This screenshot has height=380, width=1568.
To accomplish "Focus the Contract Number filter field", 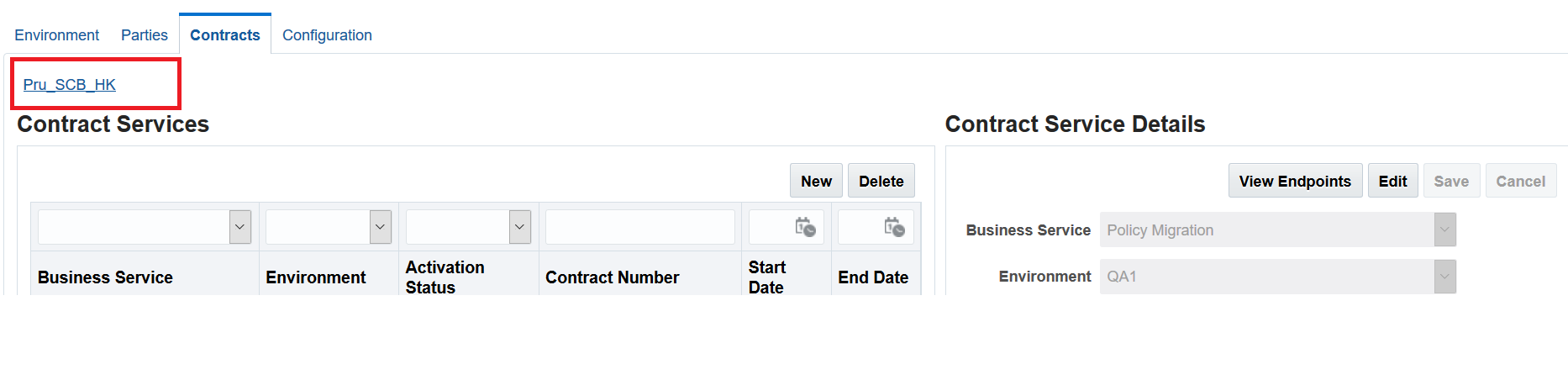I will coord(640,227).
